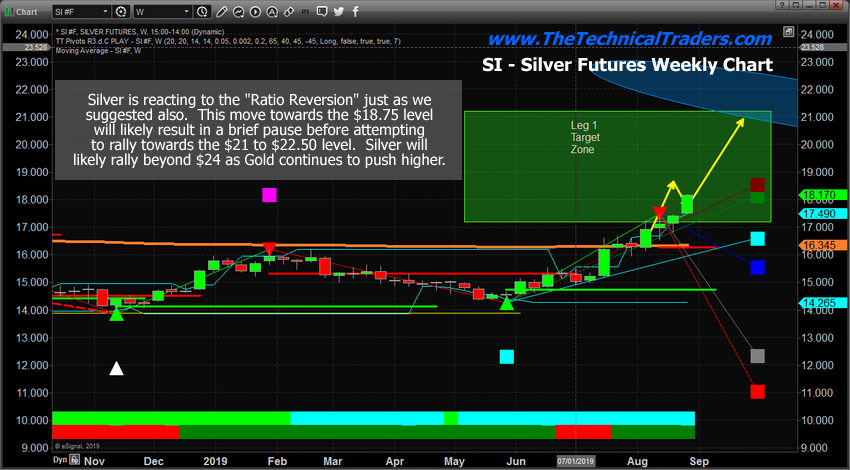Open the alerts 'A' circle icon

[272, 11]
